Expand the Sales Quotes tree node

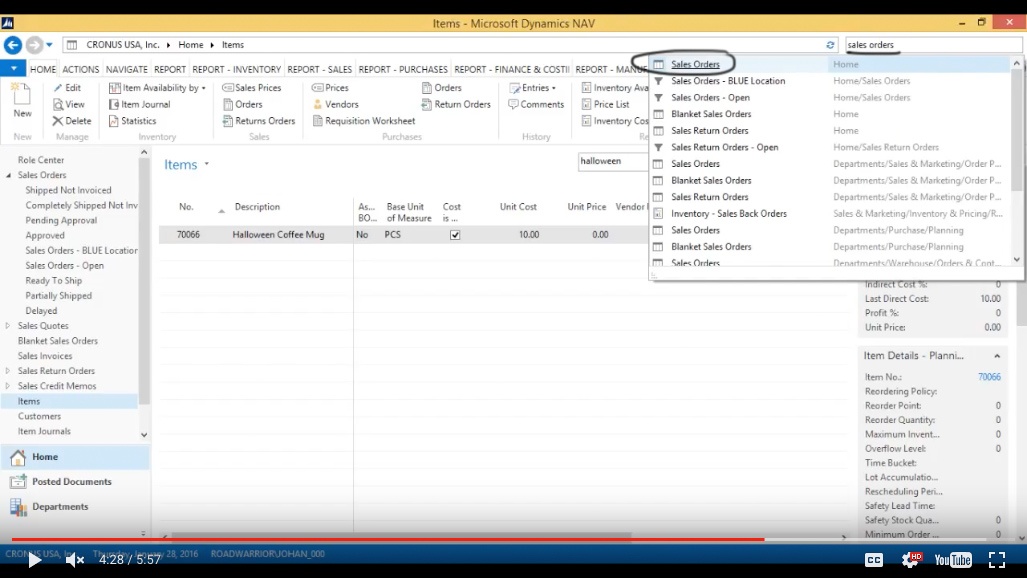tap(8, 326)
